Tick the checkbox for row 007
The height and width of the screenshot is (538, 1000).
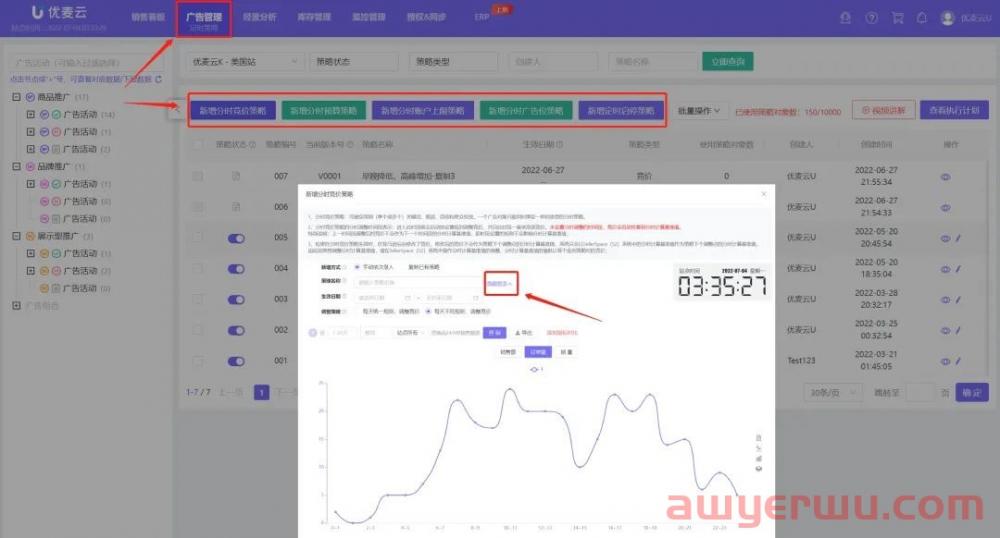point(198,176)
